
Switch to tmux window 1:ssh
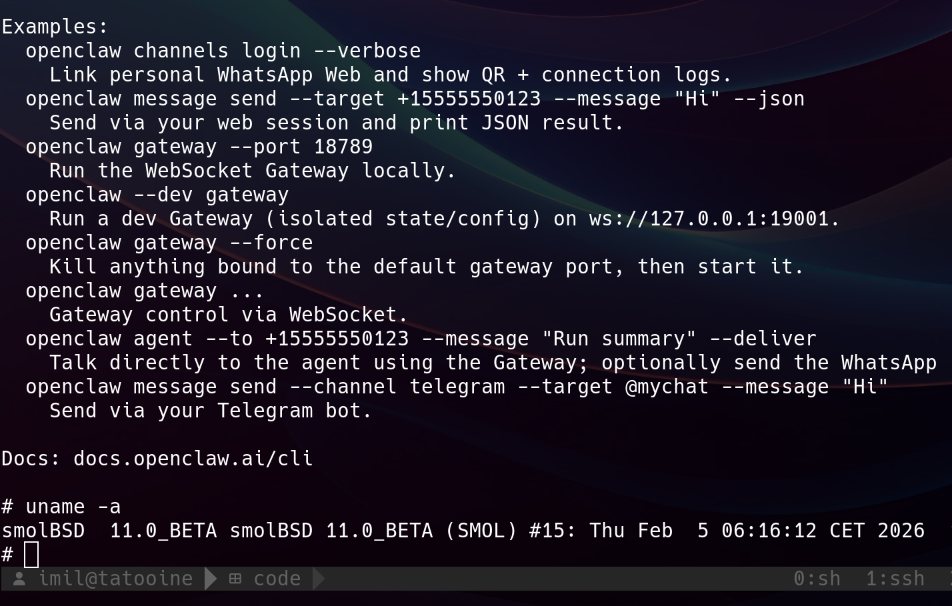tap(896, 579)
